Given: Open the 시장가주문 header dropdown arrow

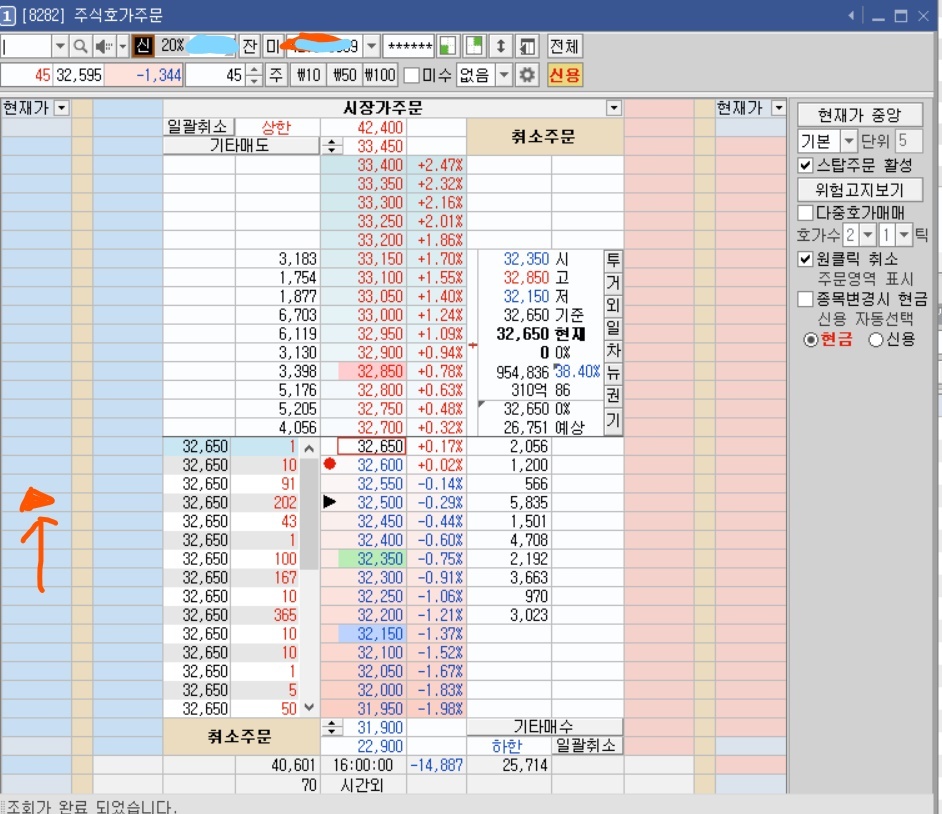Looking at the screenshot, I should 614,108.
